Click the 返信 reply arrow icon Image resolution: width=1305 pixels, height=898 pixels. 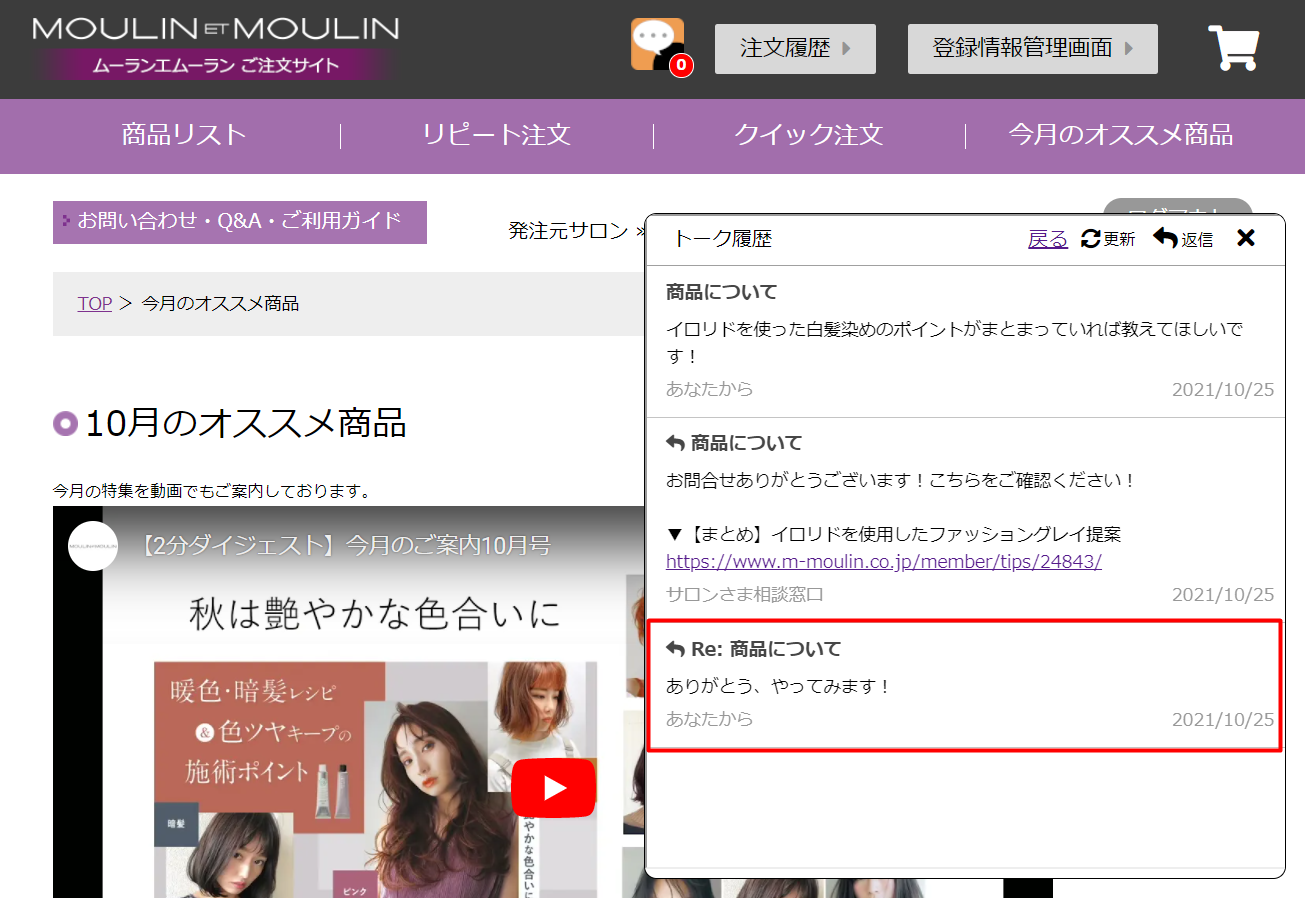pos(1165,238)
